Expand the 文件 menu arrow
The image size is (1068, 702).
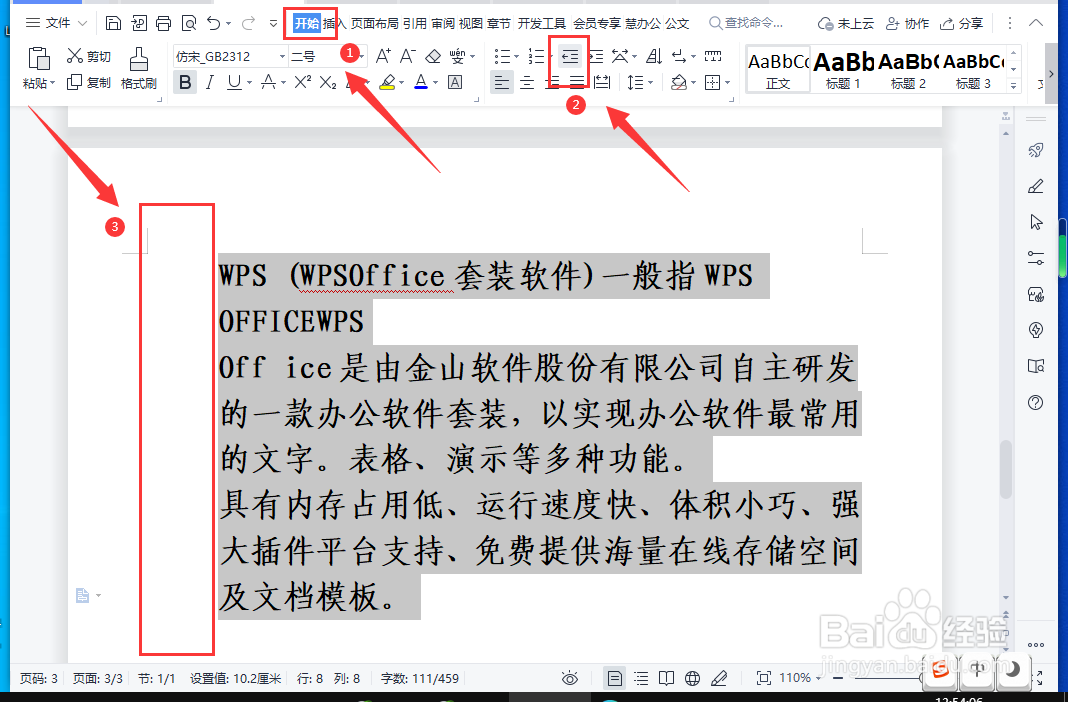82,24
